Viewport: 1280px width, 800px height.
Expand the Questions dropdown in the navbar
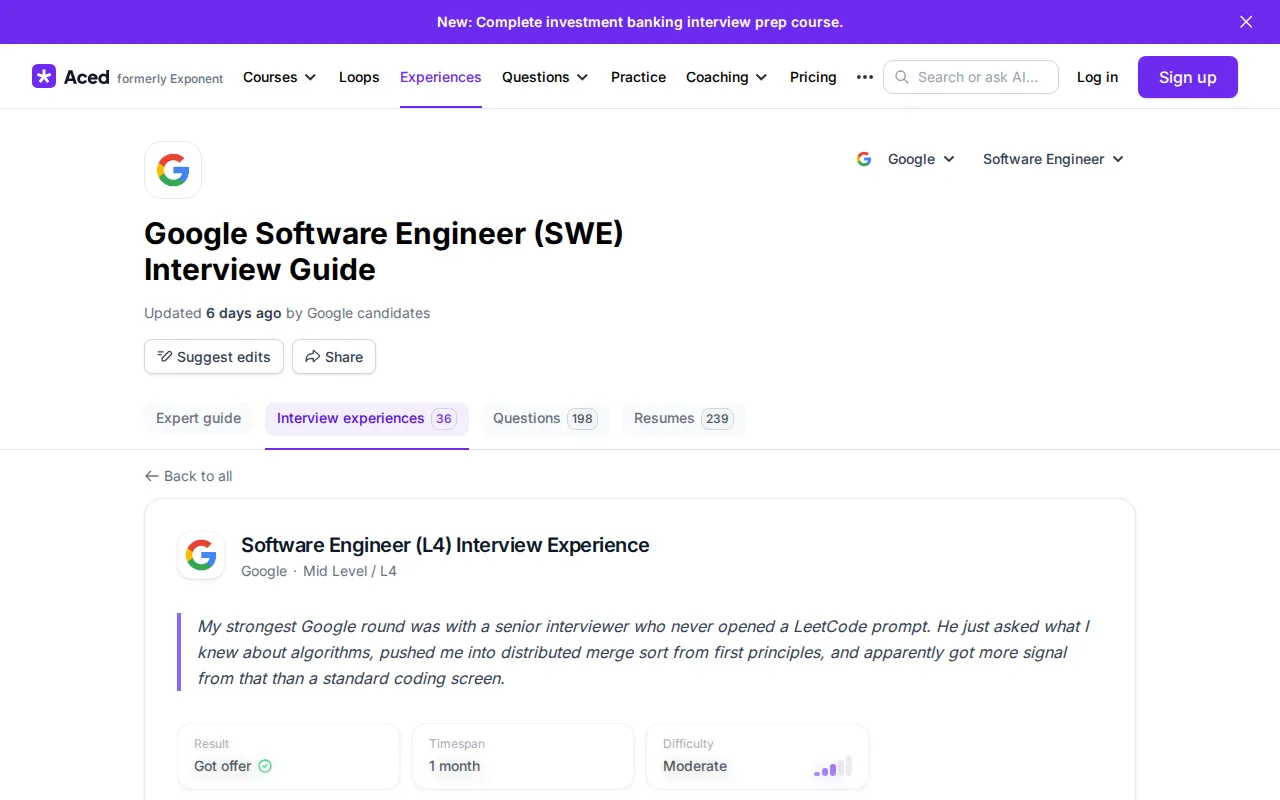coord(545,77)
